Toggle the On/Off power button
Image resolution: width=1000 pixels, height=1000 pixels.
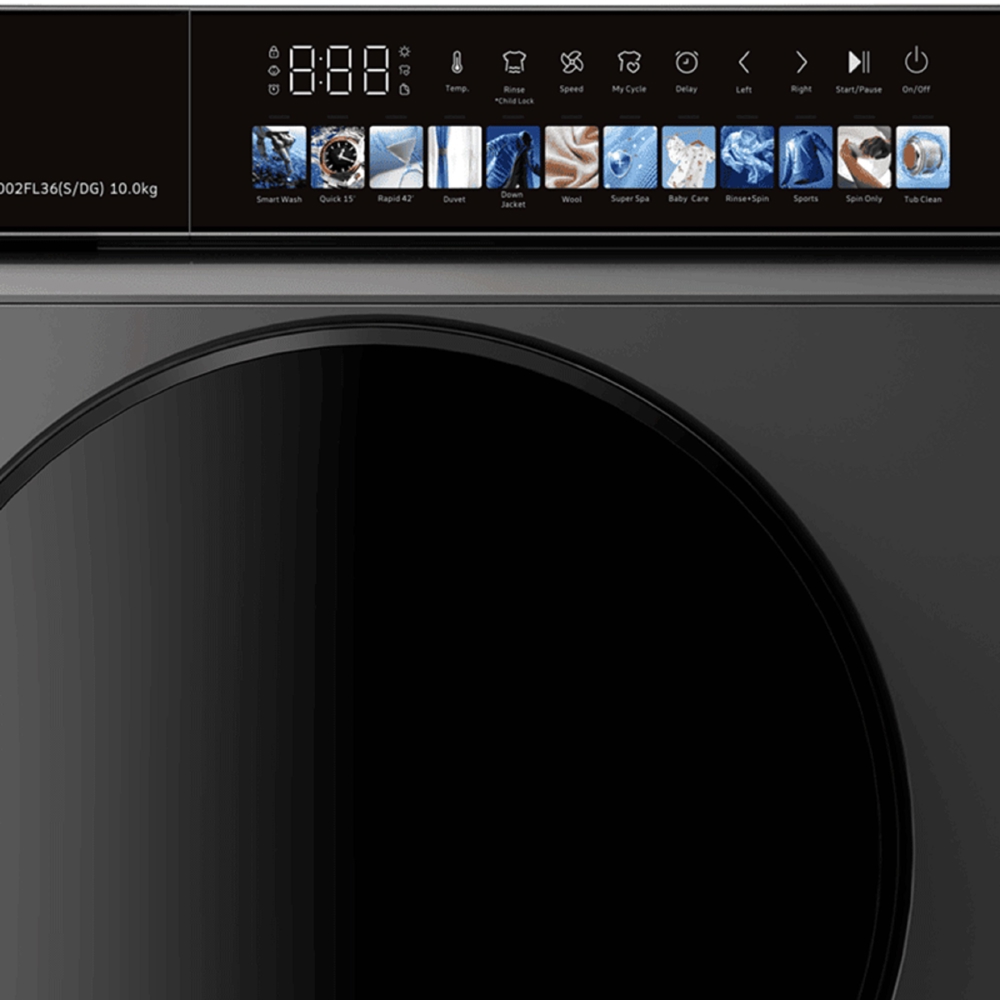pyautogui.click(x=916, y=62)
